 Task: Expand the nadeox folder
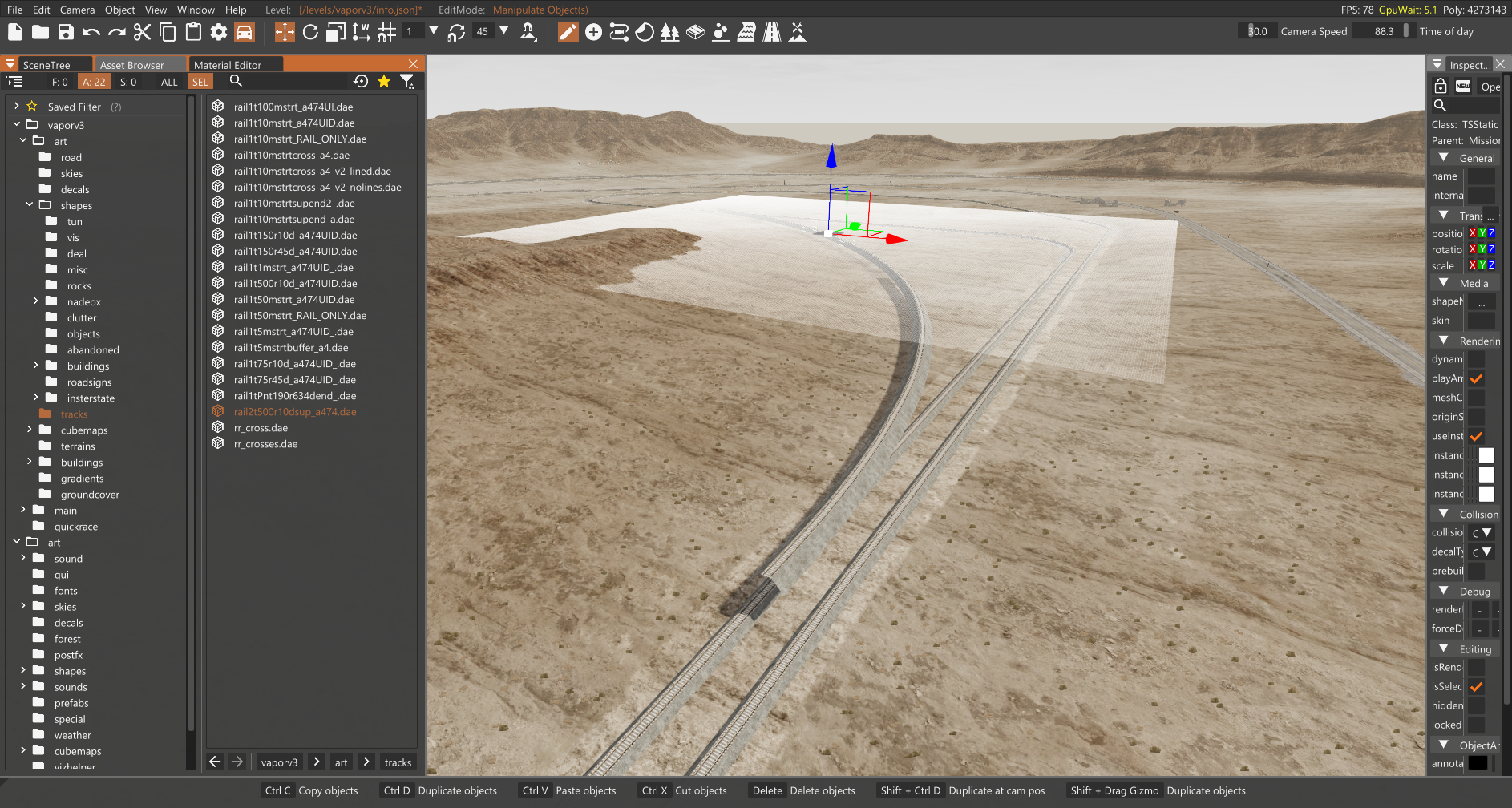click(35, 301)
